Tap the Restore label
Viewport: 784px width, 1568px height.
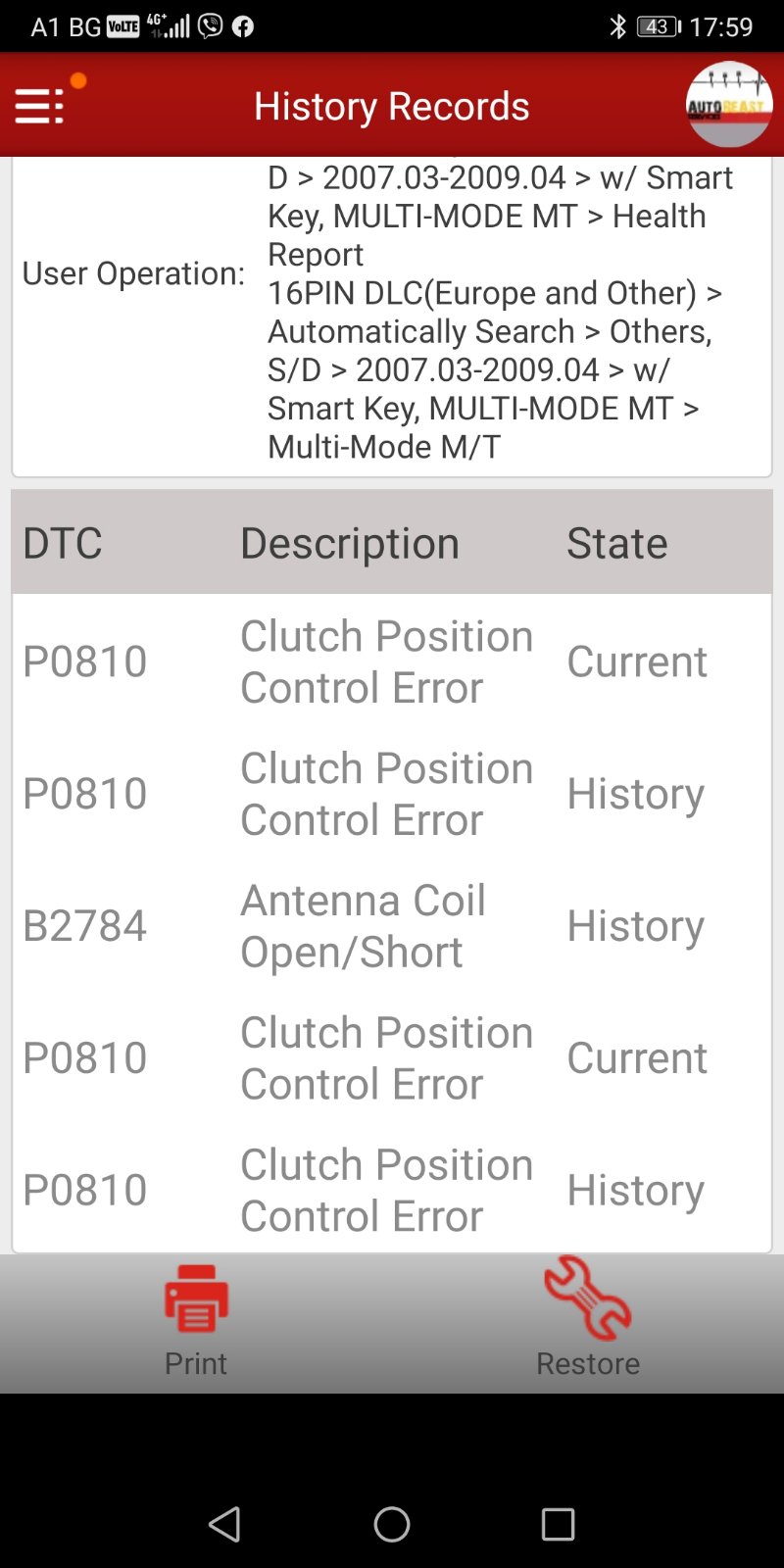[x=588, y=1363]
